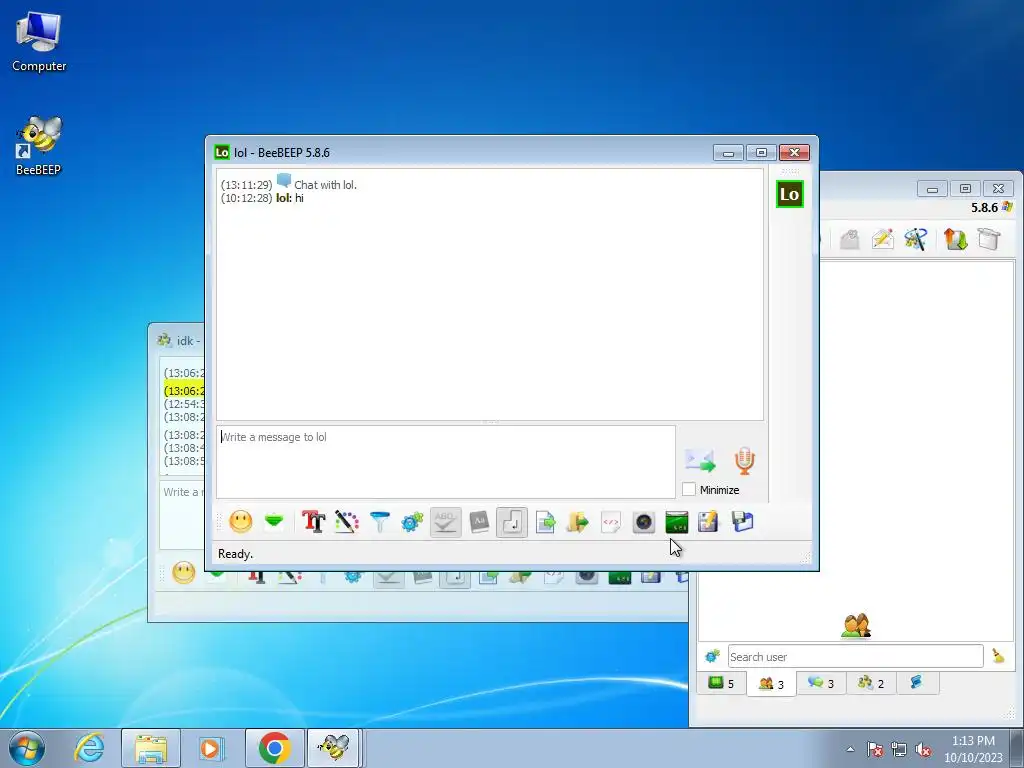The width and height of the screenshot is (1024, 768).
Task: Show hidden tray icons arrow
Action: coord(850,749)
